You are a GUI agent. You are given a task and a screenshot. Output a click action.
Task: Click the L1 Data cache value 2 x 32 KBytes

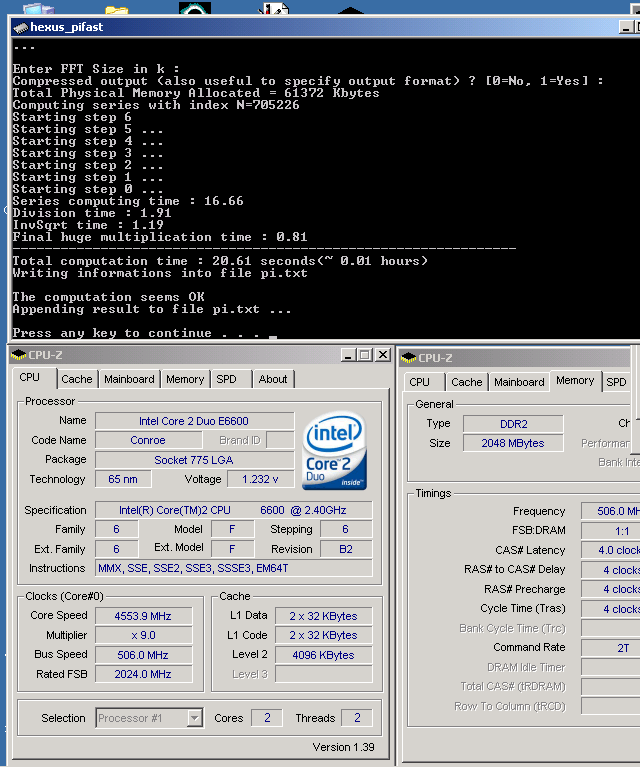[x=324, y=616]
